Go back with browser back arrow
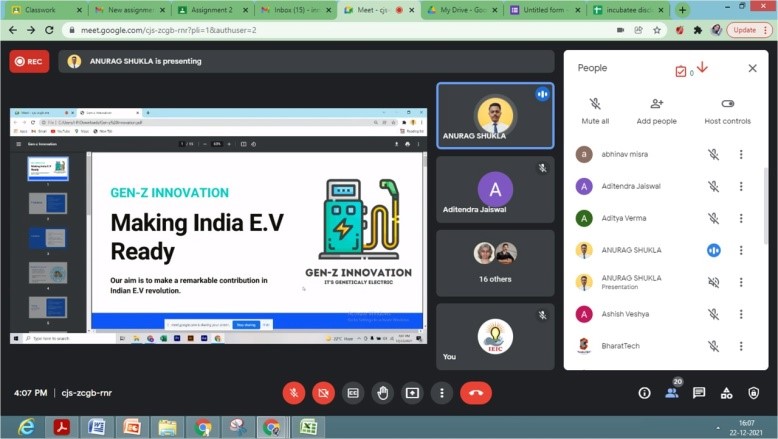 [x=13, y=30]
